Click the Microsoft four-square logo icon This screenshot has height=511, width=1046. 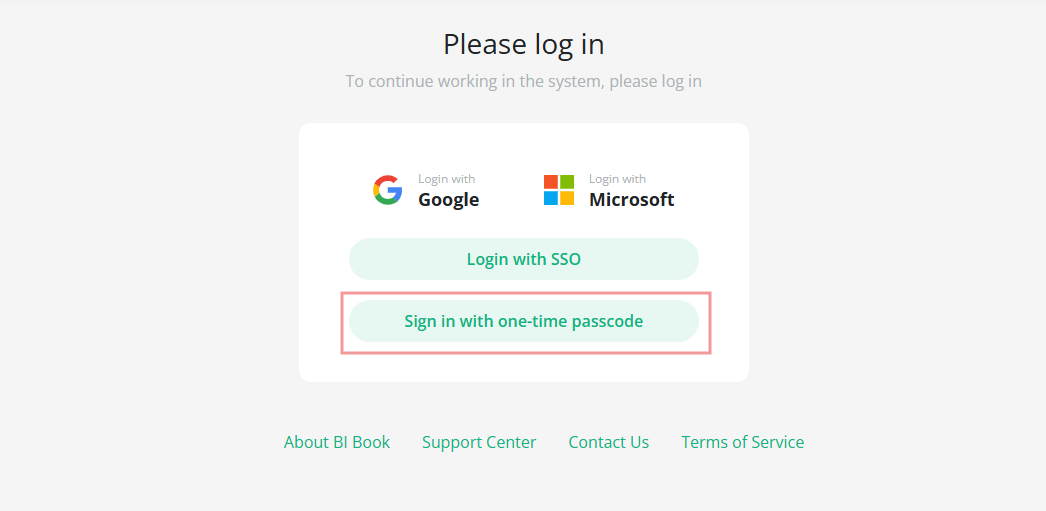[x=558, y=190]
